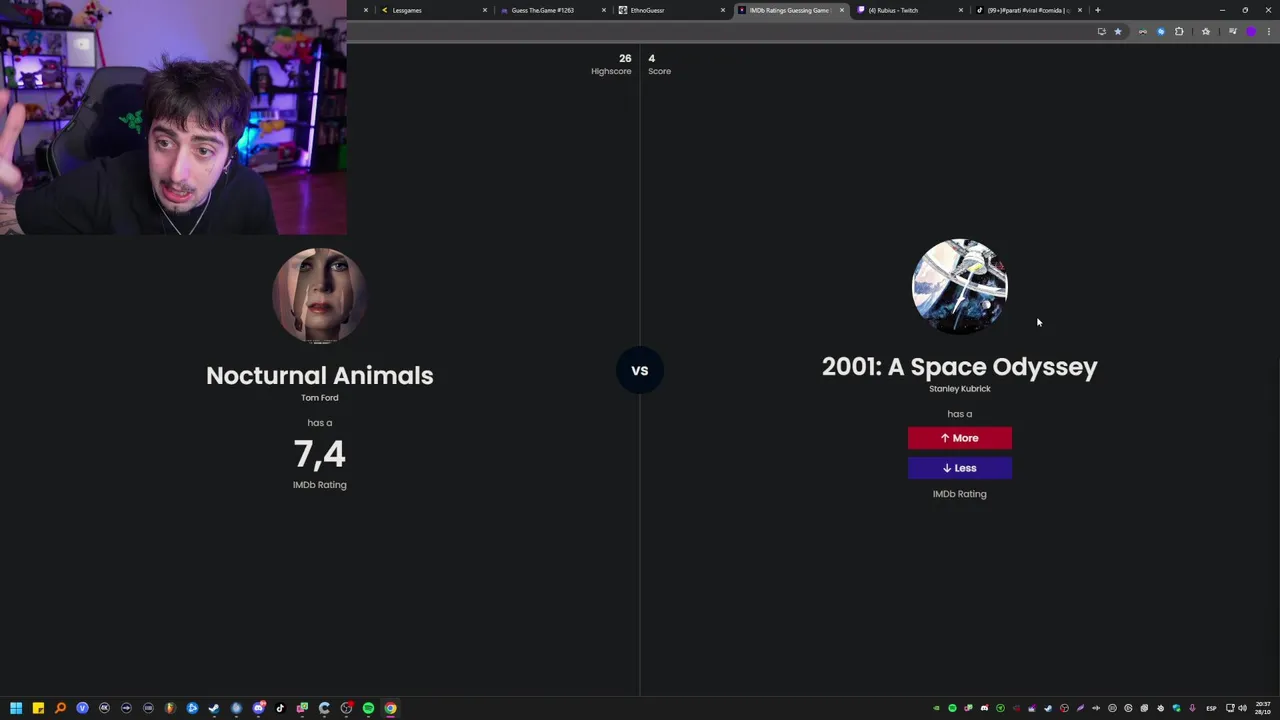Click the 7,4 IMDb rating value
The image size is (1280, 720).
pos(320,454)
